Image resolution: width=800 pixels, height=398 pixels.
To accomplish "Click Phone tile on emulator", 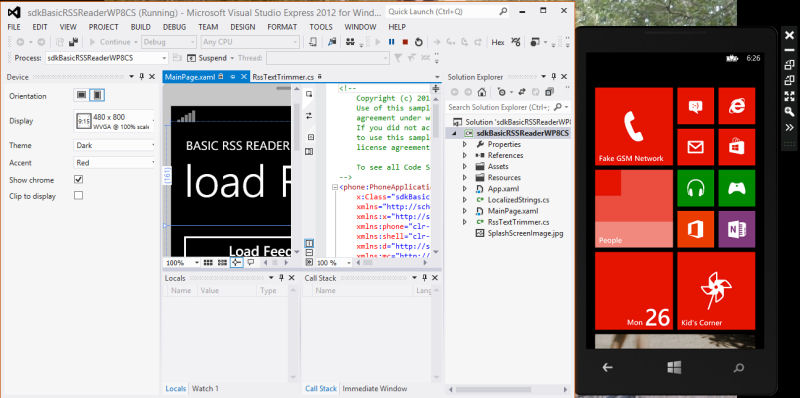I will pos(634,127).
